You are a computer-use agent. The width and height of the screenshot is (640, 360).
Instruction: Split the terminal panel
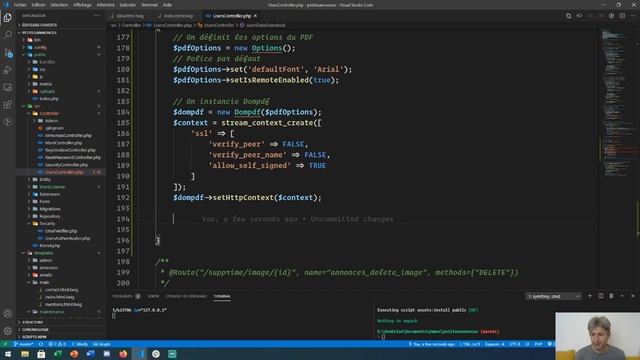point(600,296)
